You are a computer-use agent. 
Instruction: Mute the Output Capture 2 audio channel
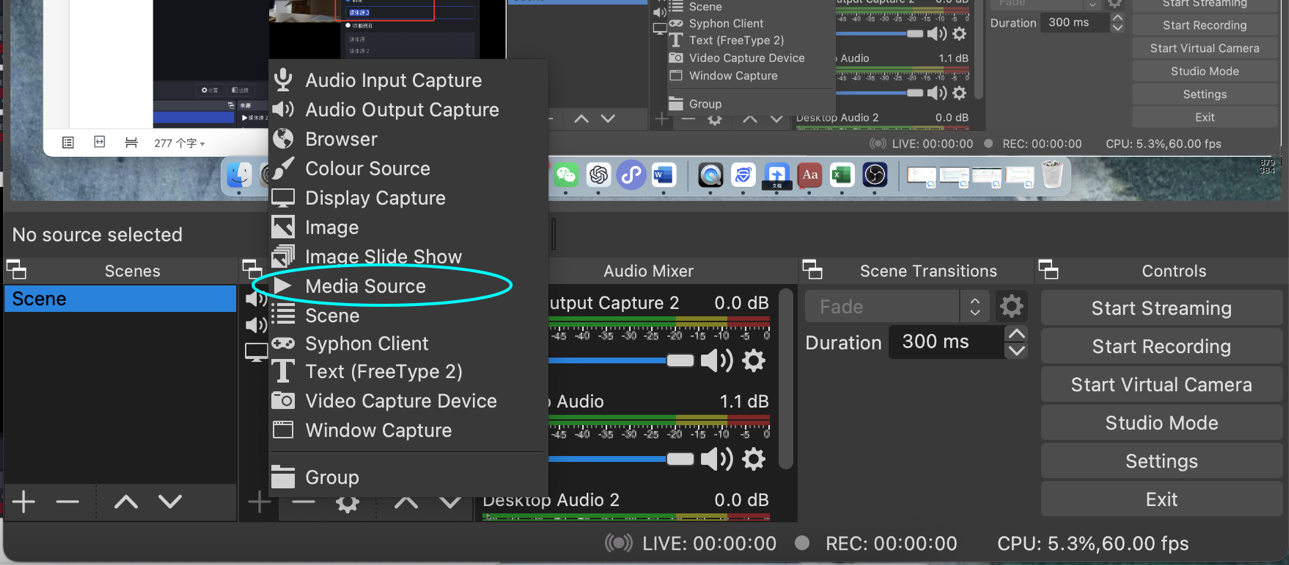716,360
